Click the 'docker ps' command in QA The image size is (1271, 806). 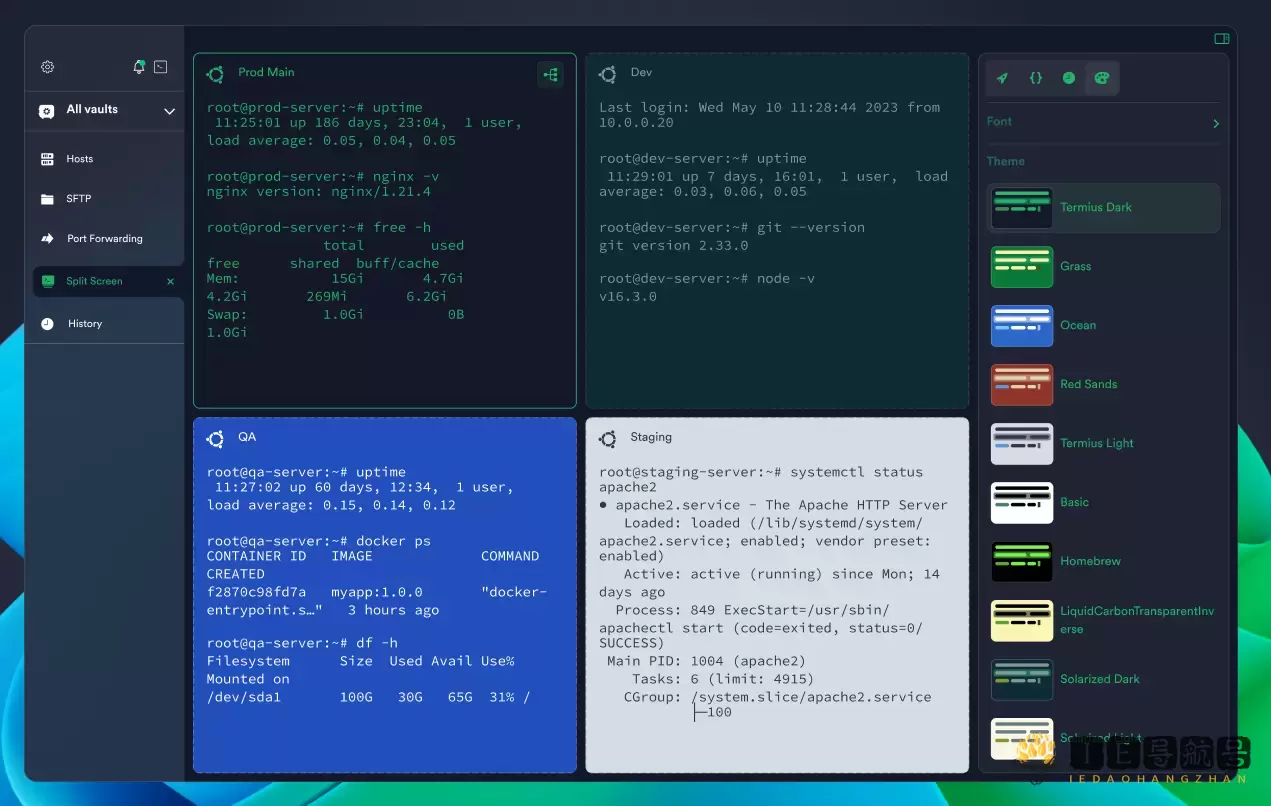tap(394, 541)
